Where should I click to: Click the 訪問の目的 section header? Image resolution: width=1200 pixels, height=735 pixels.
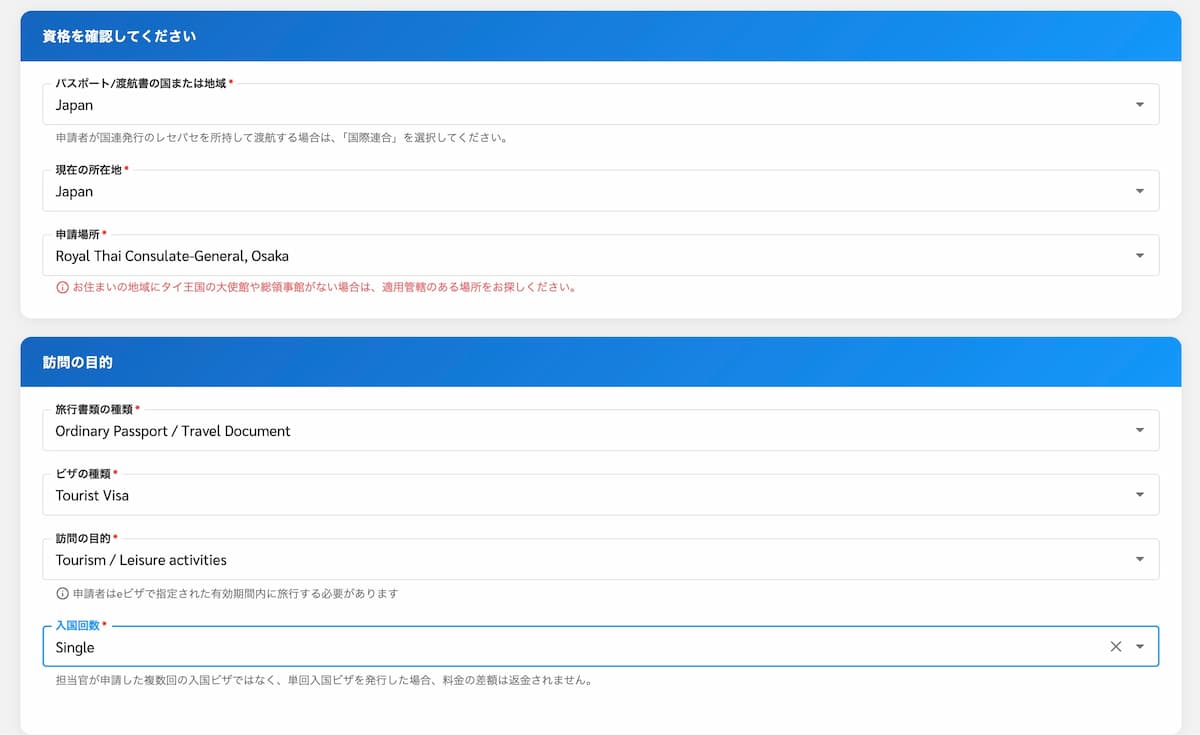click(601, 362)
